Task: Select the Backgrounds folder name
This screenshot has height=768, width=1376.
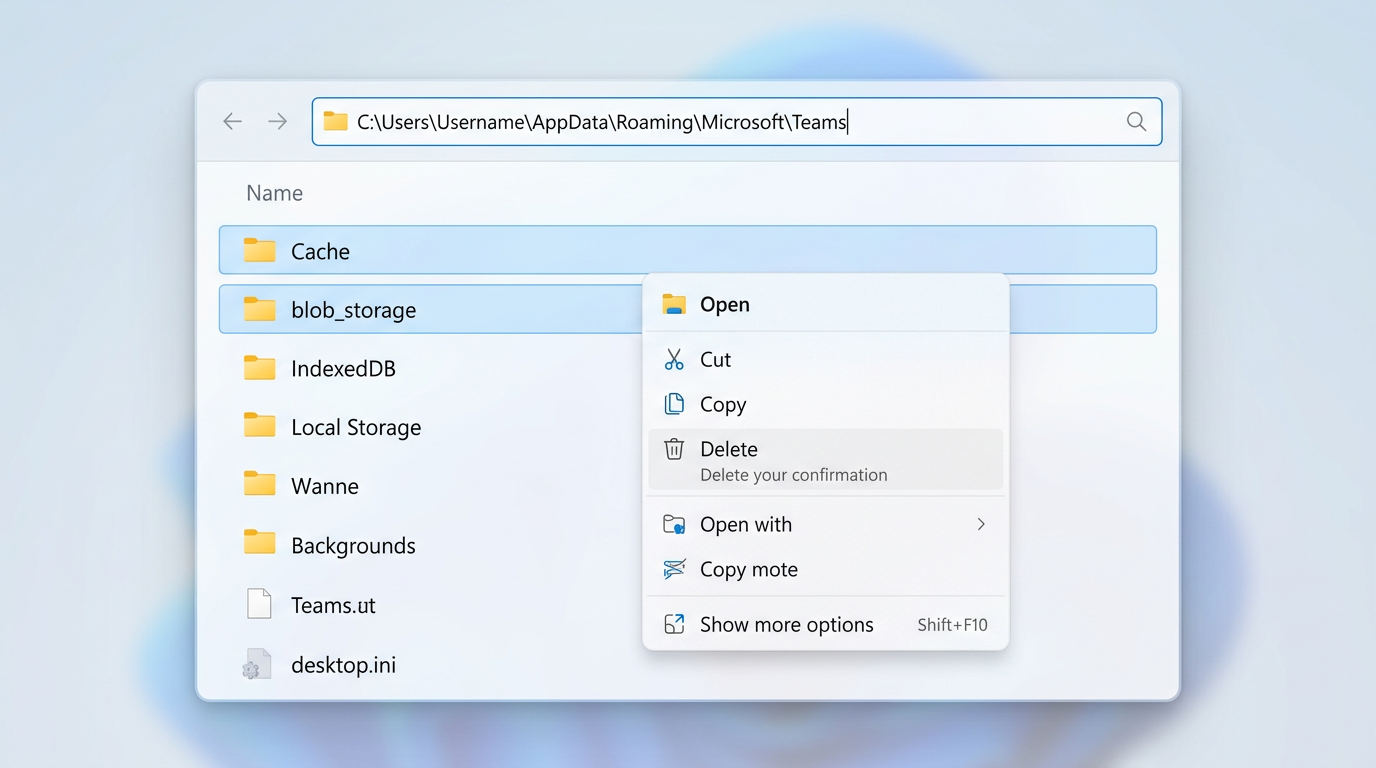Action: 353,545
